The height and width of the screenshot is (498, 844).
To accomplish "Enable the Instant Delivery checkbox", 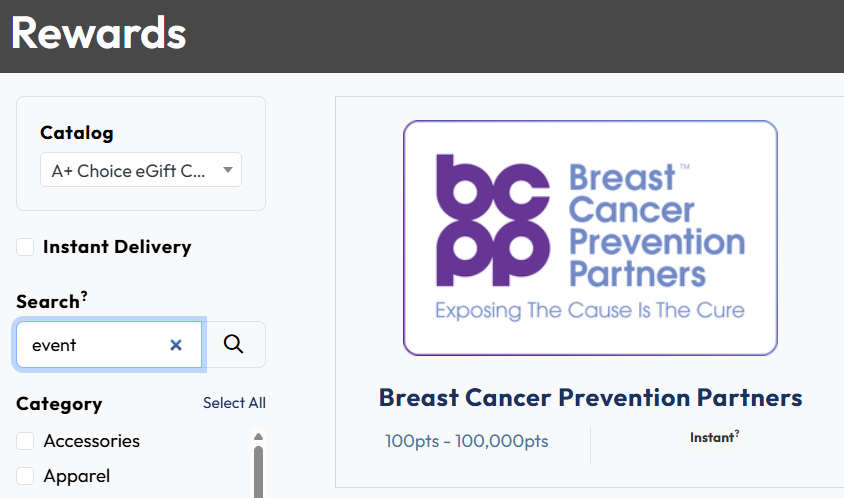I will point(25,247).
